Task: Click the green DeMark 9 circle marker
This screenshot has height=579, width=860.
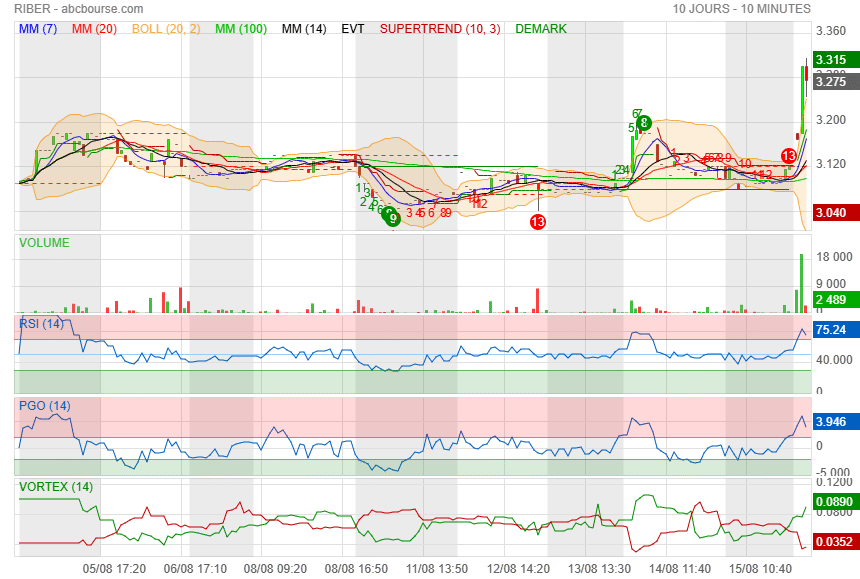Action: 393,218
